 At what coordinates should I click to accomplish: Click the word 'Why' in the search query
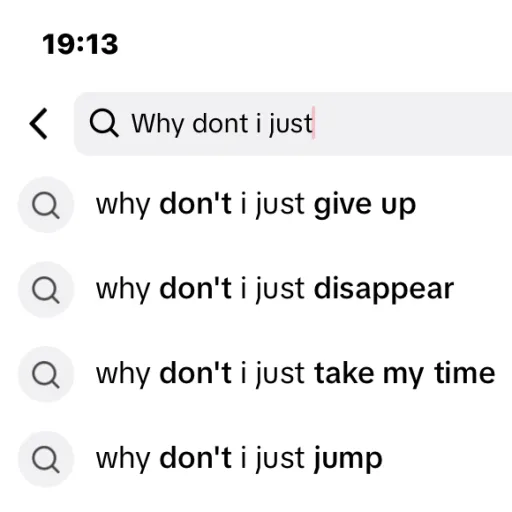pos(158,124)
